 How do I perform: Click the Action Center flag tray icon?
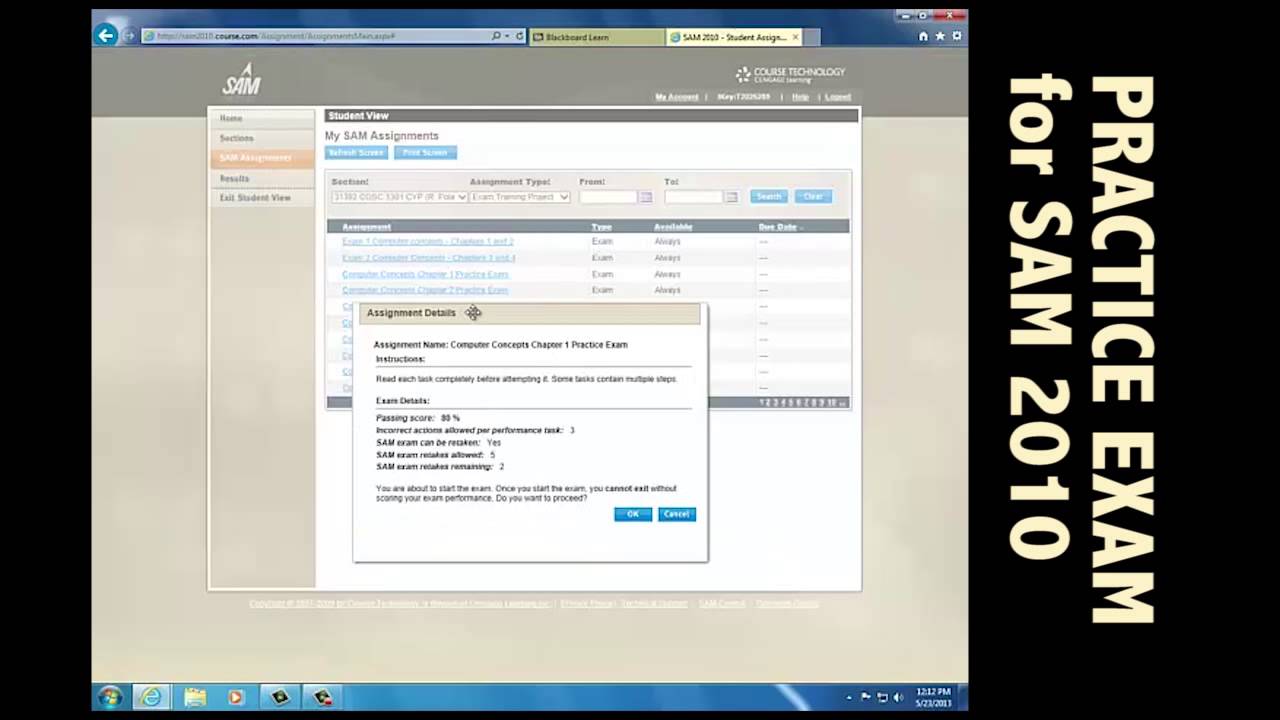(866, 697)
